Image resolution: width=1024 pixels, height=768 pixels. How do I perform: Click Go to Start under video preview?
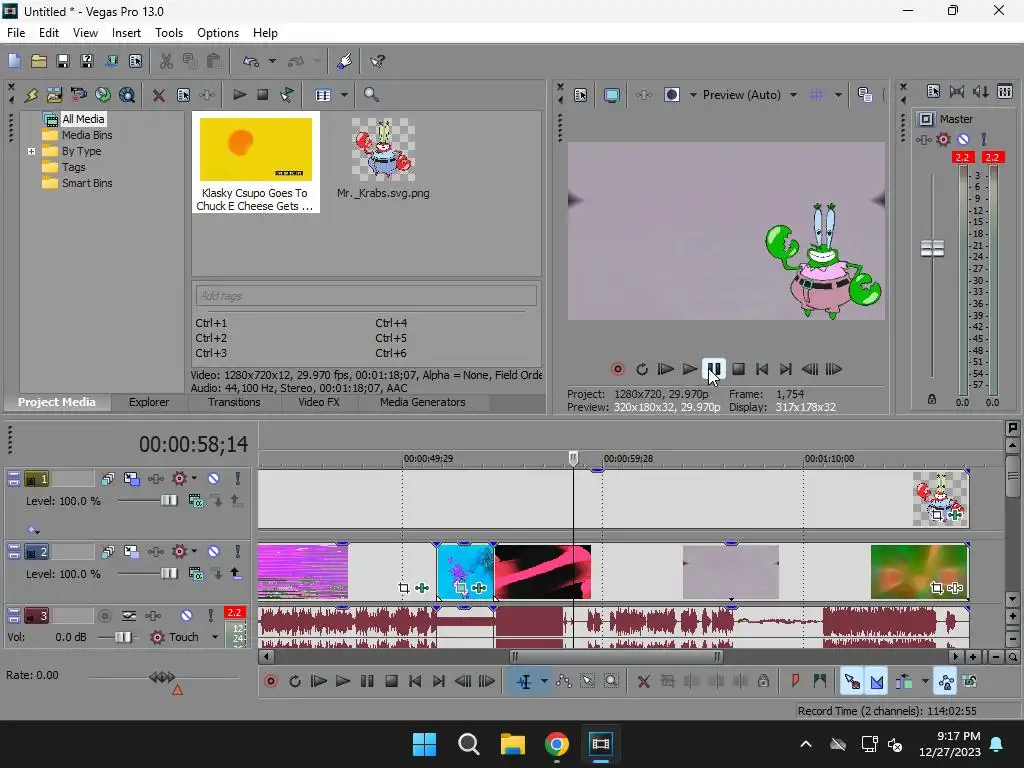coord(762,369)
